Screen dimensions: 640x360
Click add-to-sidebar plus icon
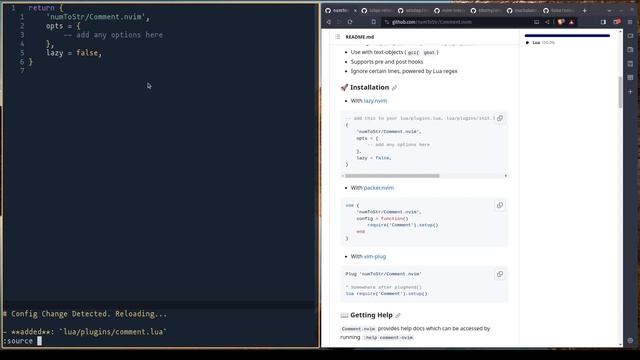pyautogui.click(x=630, y=92)
